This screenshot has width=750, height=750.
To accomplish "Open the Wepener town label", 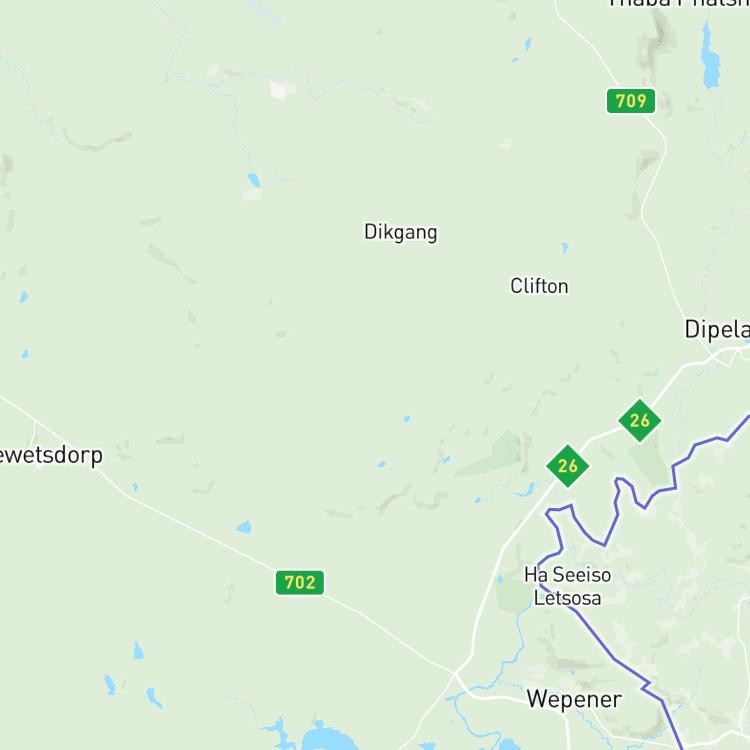I will click(x=574, y=699).
